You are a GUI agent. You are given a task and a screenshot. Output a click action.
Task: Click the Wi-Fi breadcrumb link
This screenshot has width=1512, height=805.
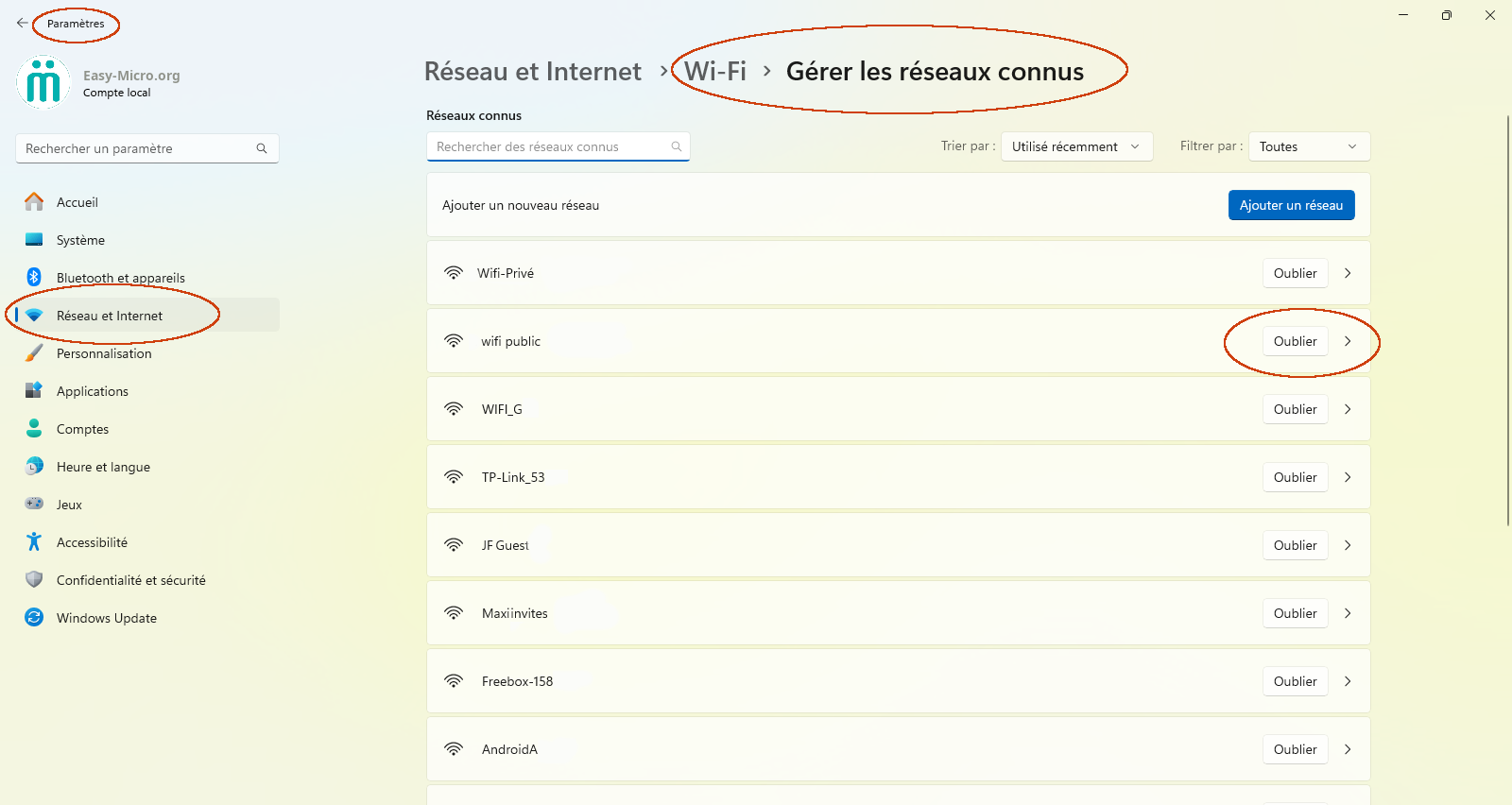[x=715, y=72]
